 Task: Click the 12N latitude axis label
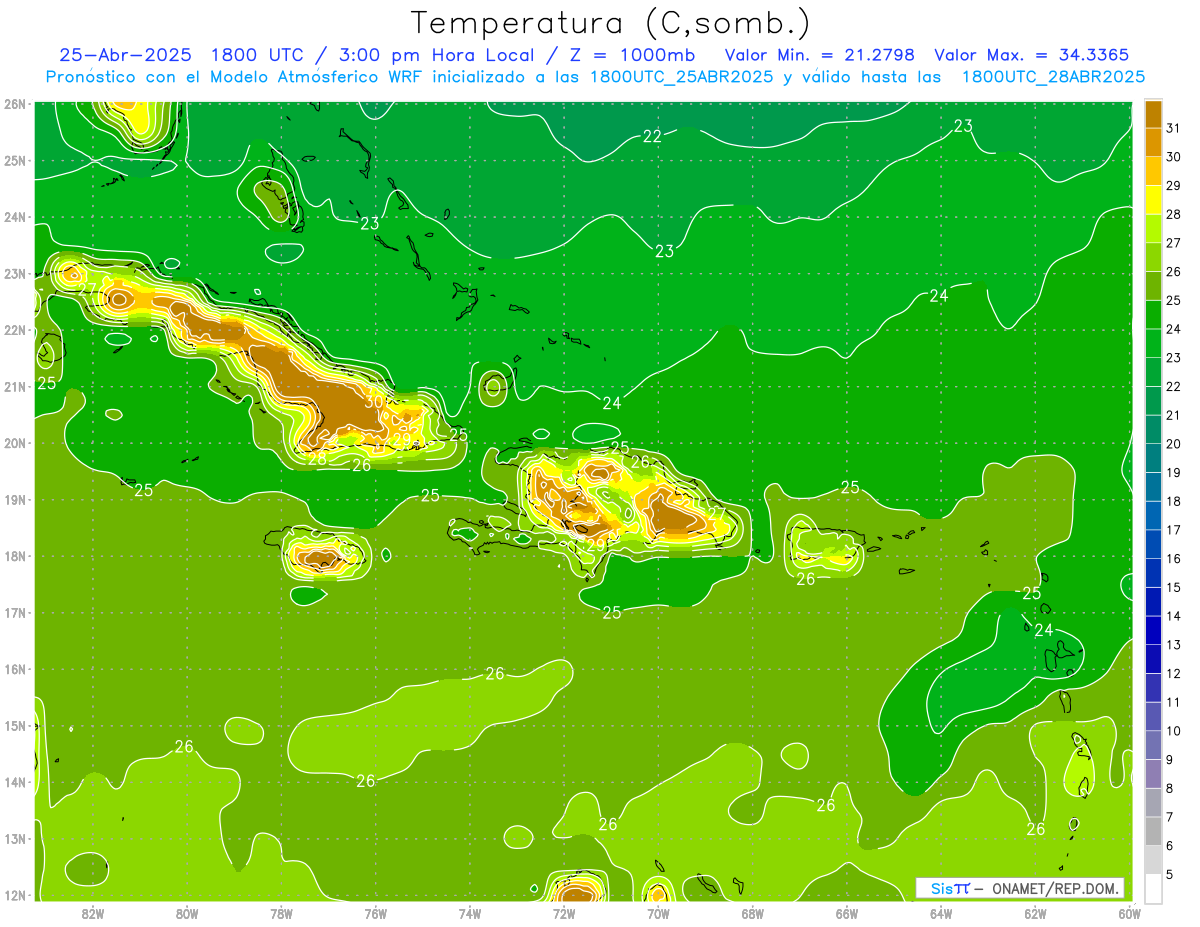tap(15, 895)
